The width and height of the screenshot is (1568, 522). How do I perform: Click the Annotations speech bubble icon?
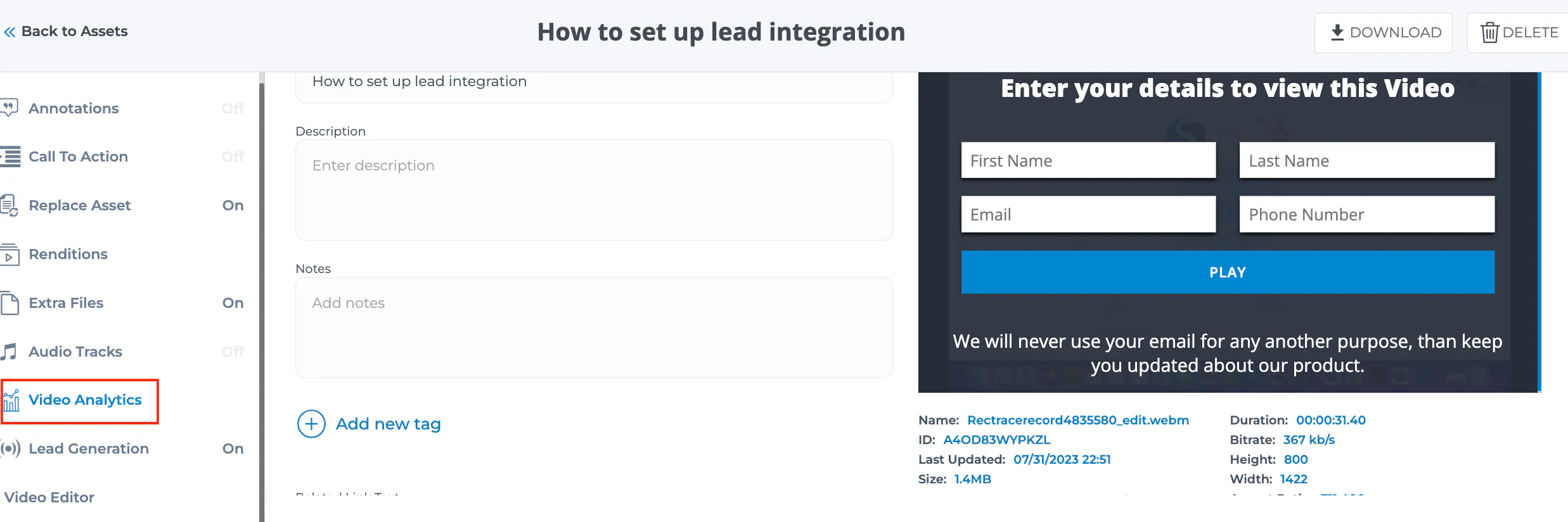click(9, 108)
